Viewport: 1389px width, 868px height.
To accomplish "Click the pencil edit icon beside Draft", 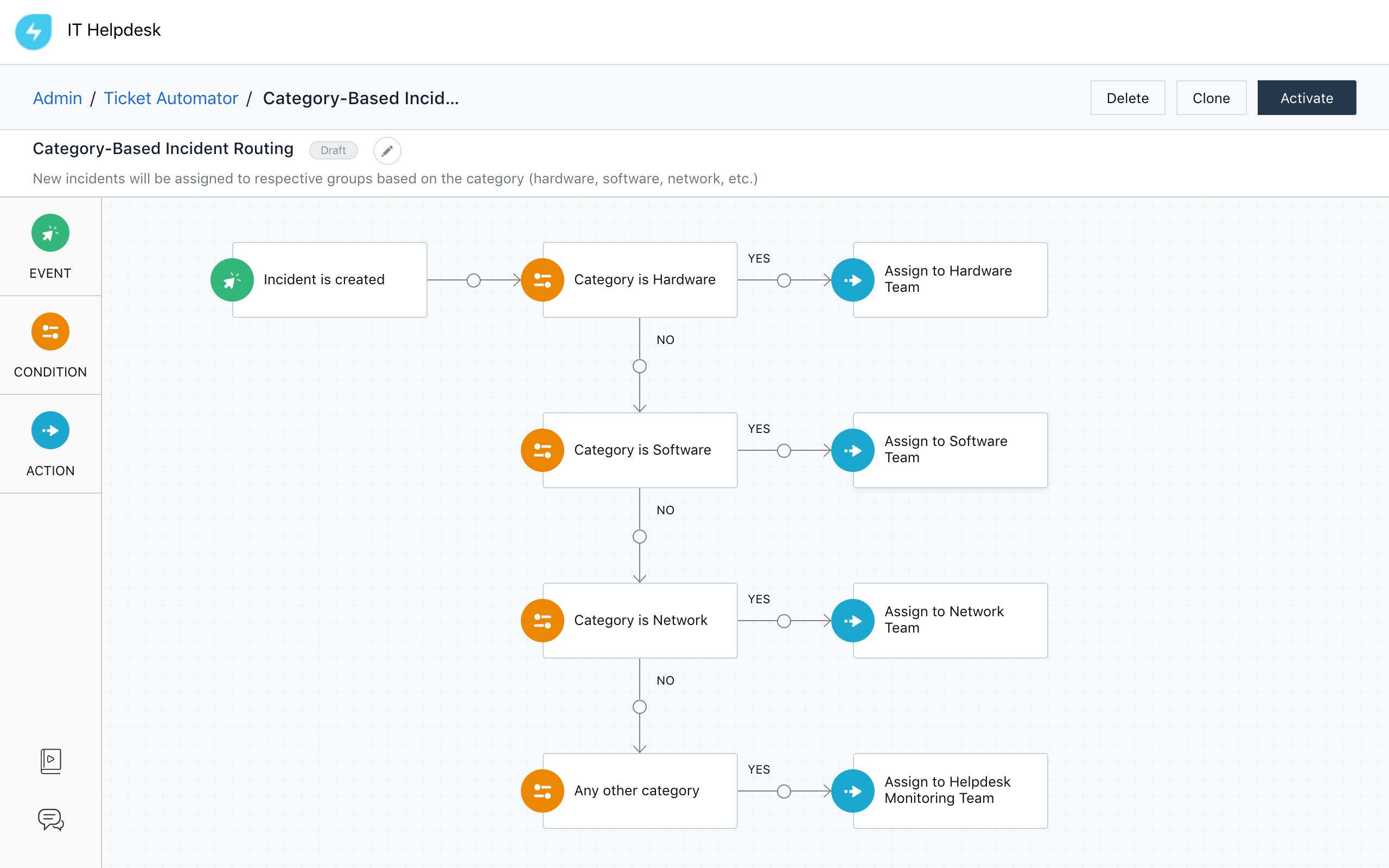I will [387, 150].
